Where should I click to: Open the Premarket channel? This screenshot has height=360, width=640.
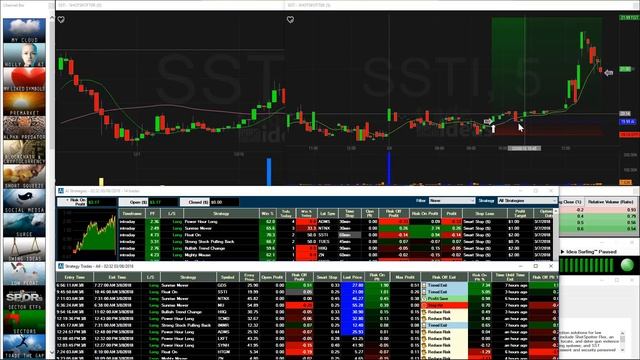(24, 104)
